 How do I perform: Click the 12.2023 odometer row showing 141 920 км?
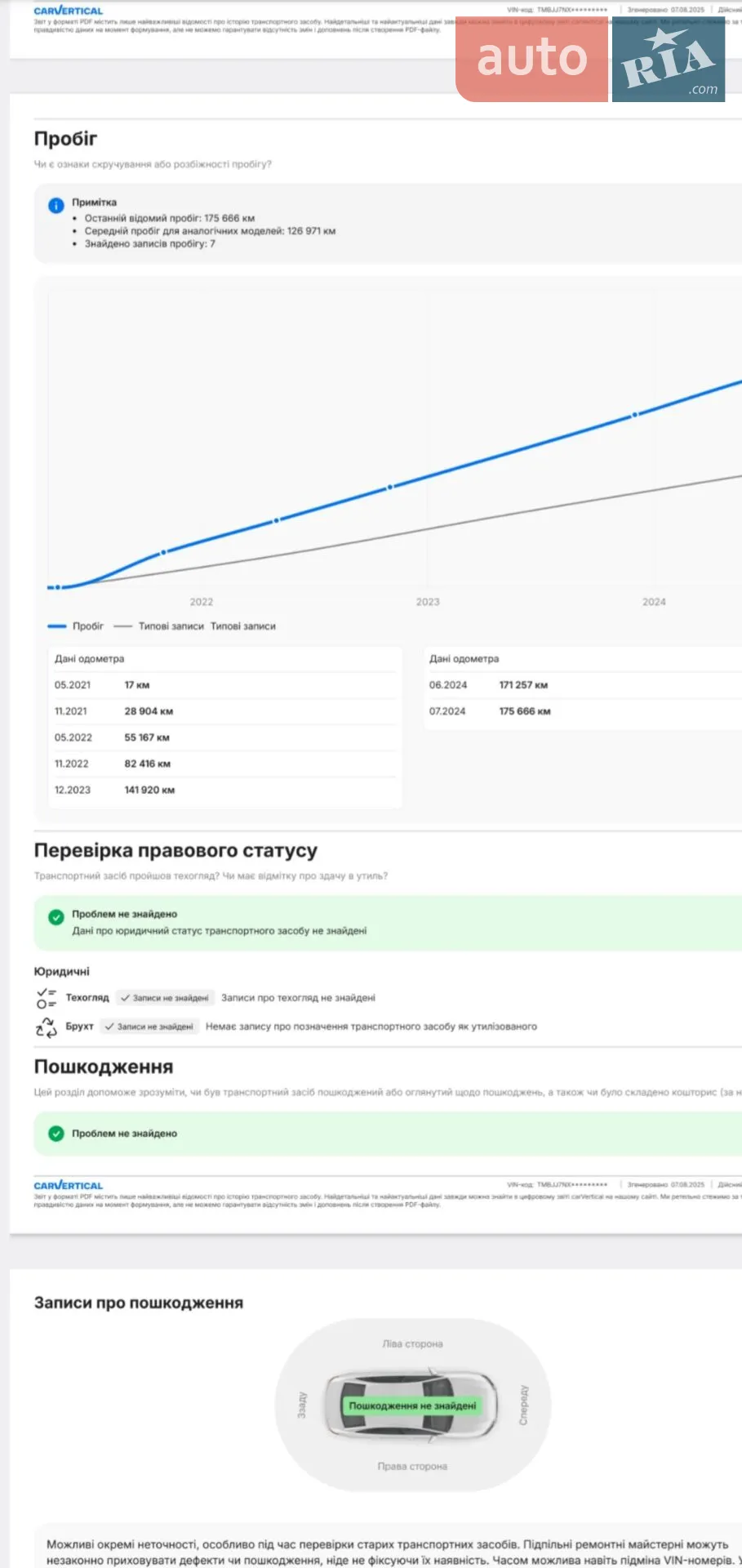[x=225, y=790]
